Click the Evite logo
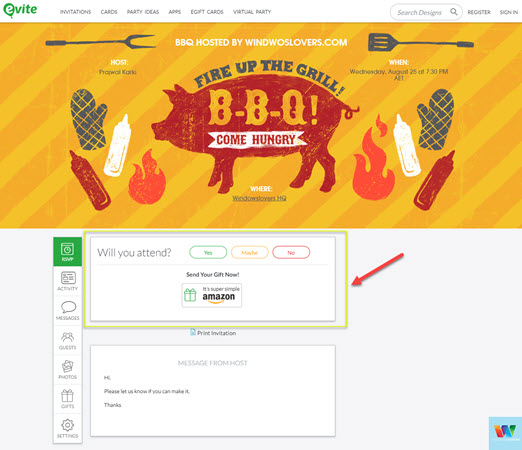 tap(20, 10)
